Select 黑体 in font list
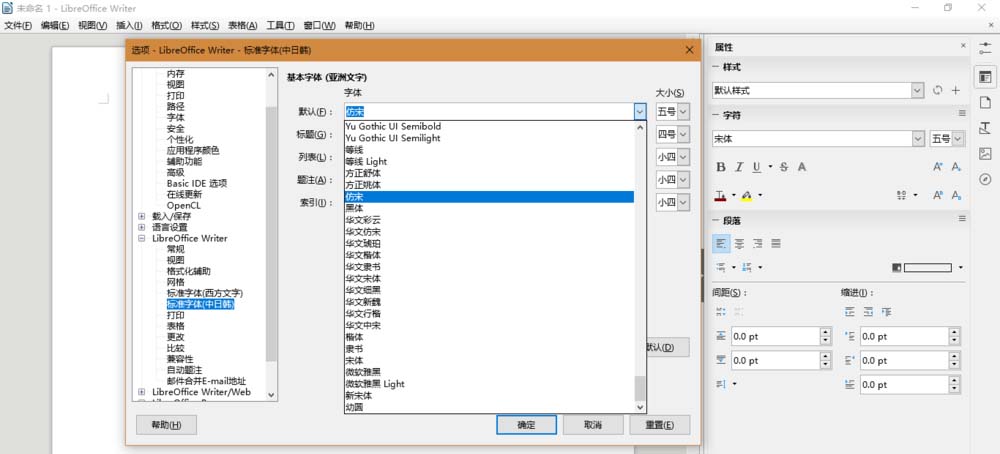1000x454 pixels. (x=489, y=208)
